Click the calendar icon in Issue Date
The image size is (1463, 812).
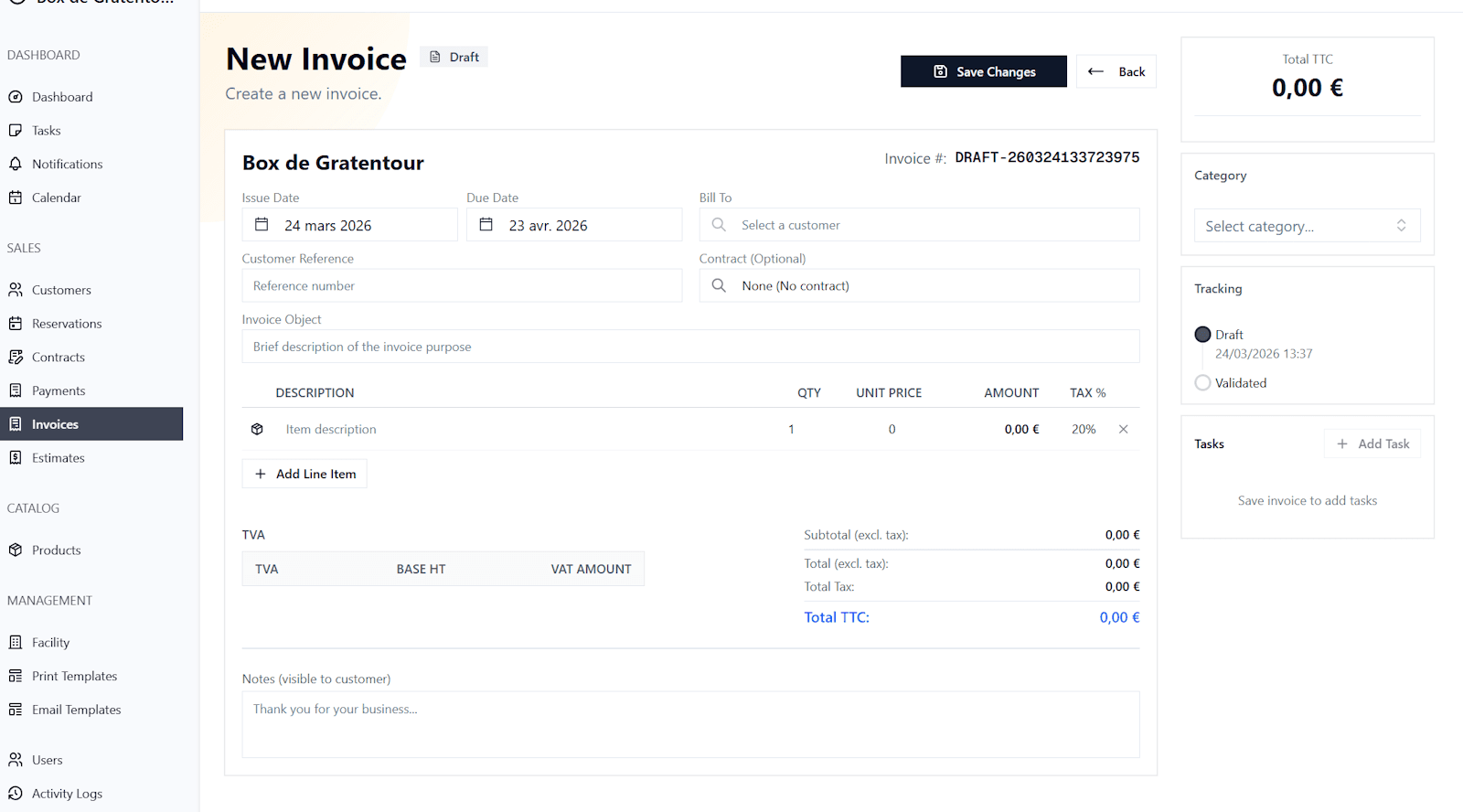(x=262, y=225)
